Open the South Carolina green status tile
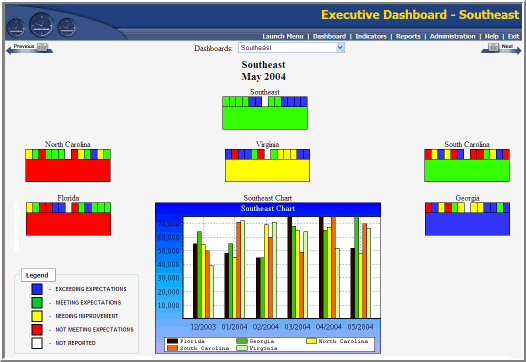526x362 pixels. click(467, 170)
